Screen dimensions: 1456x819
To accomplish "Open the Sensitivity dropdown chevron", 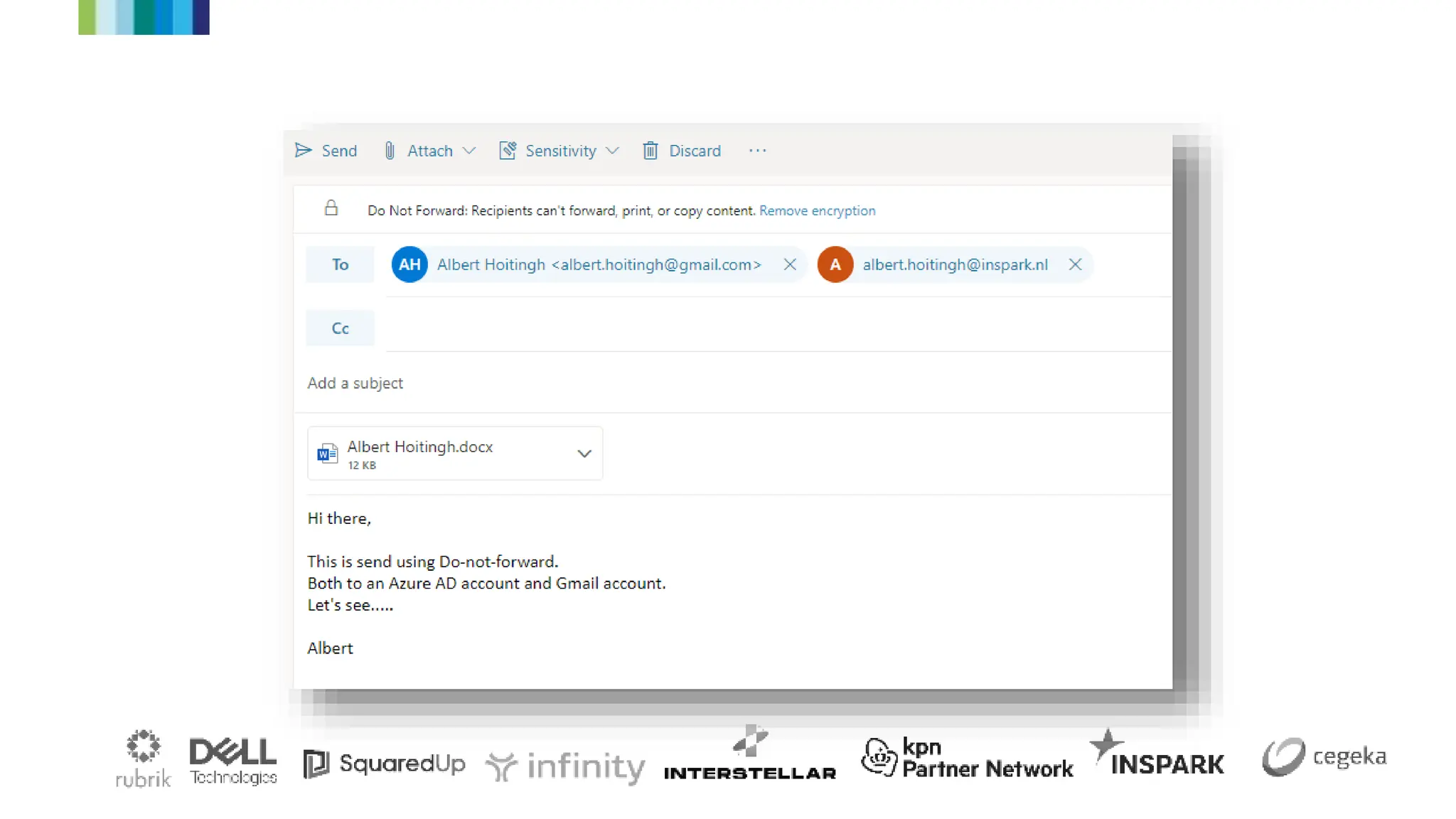I will 612,150.
